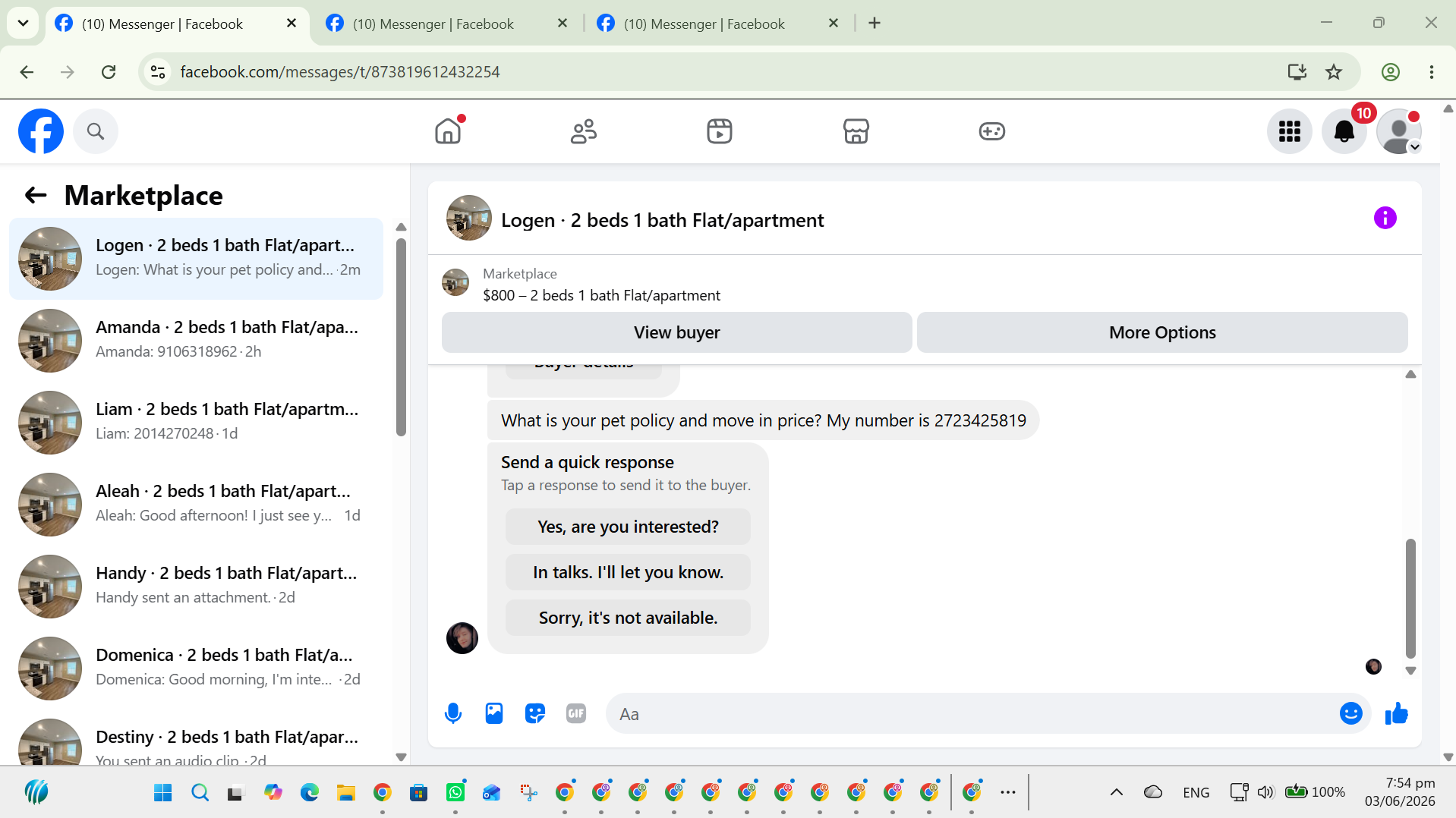
Task: Open Facebook home logo
Action: (x=41, y=131)
